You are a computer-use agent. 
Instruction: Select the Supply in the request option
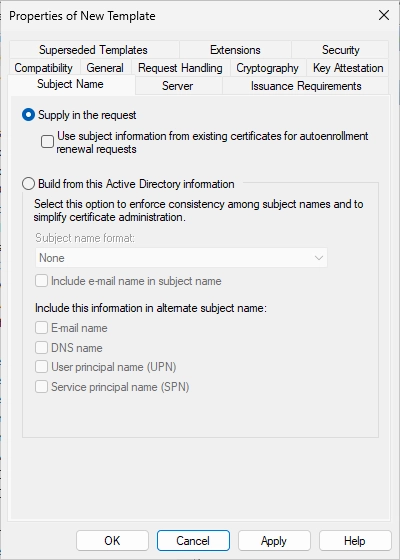[28, 115]
